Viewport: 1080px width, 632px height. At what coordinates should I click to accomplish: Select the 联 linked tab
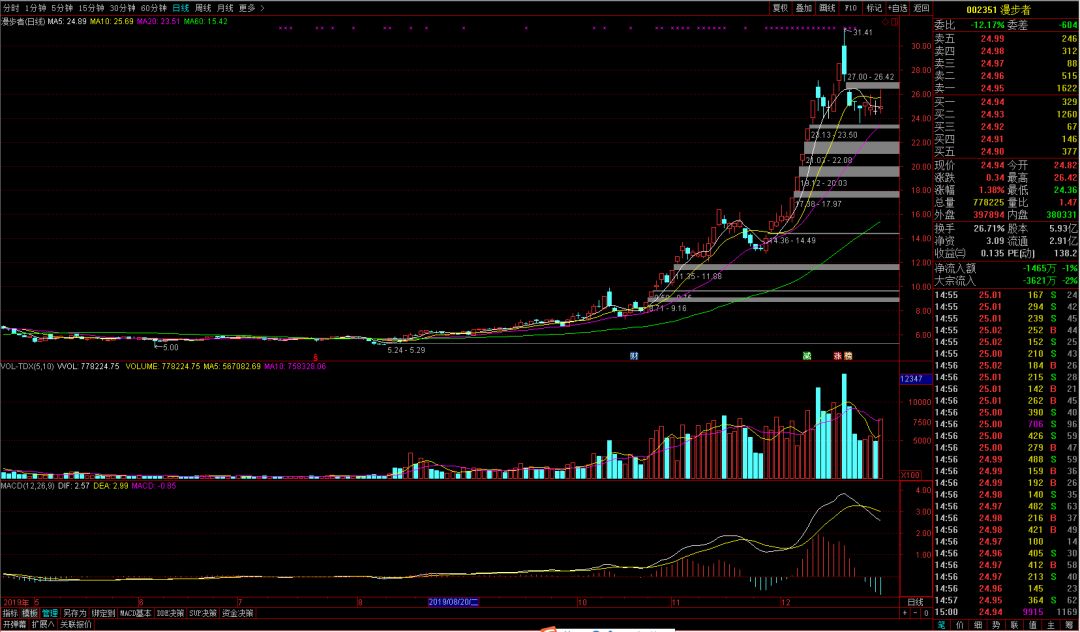(1014, 625)
